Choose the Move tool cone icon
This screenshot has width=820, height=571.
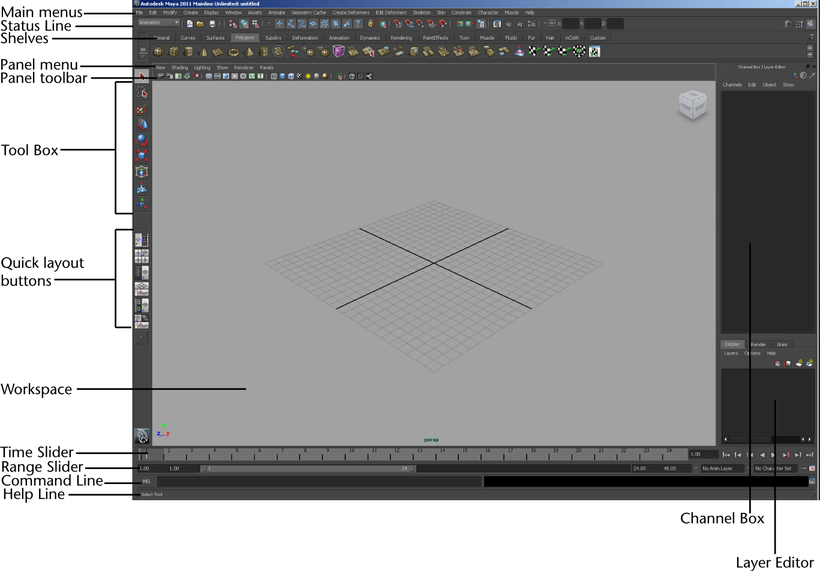[x=142, y=124]
